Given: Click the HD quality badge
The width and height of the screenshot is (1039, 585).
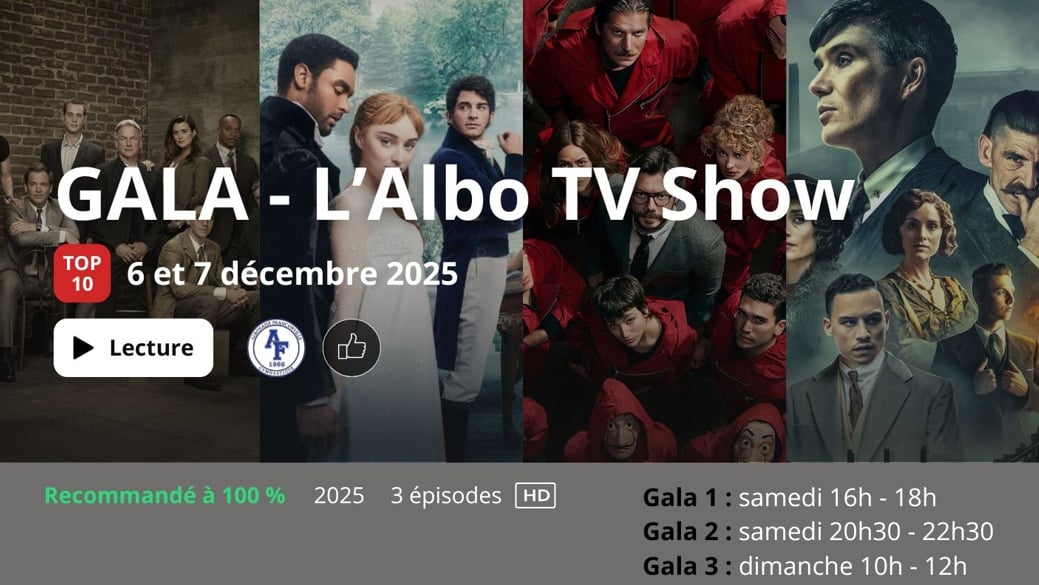Looking at the screenshot, I should [535, 496].
